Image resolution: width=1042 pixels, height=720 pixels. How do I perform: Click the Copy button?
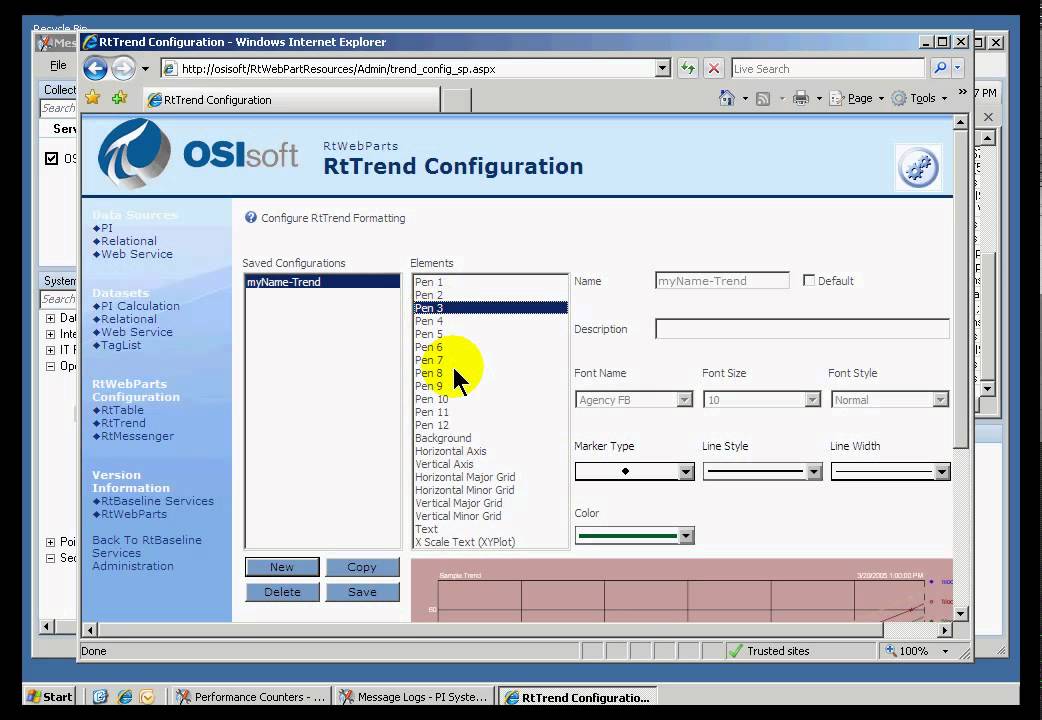point(362,567)
